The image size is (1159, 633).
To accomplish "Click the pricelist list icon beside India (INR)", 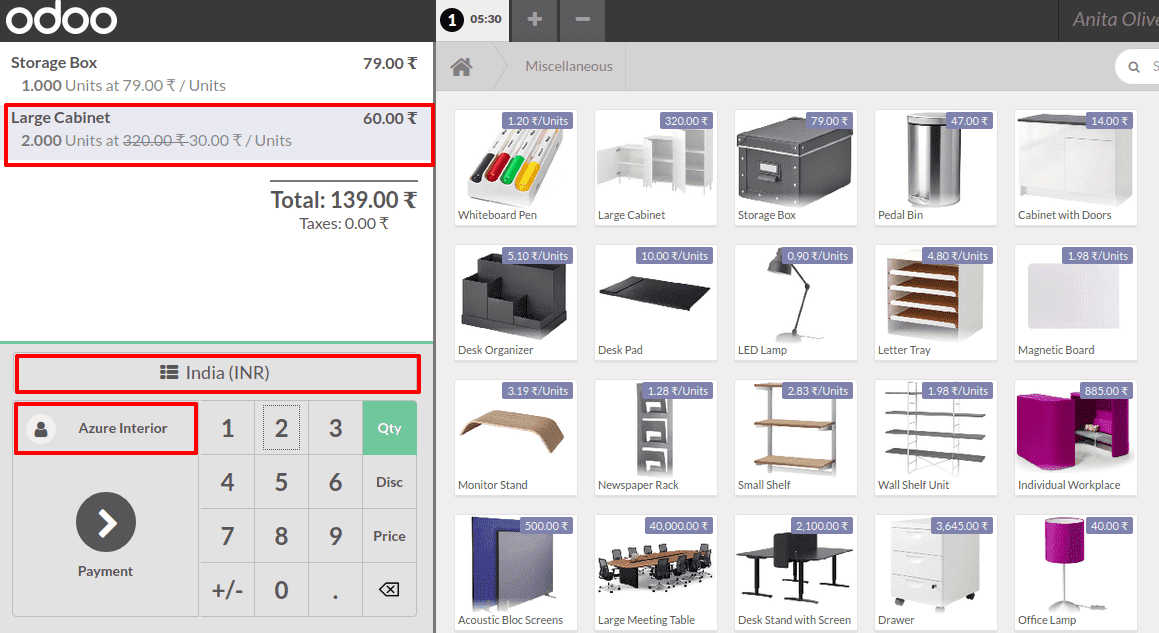I will click(x=169, y=373).
